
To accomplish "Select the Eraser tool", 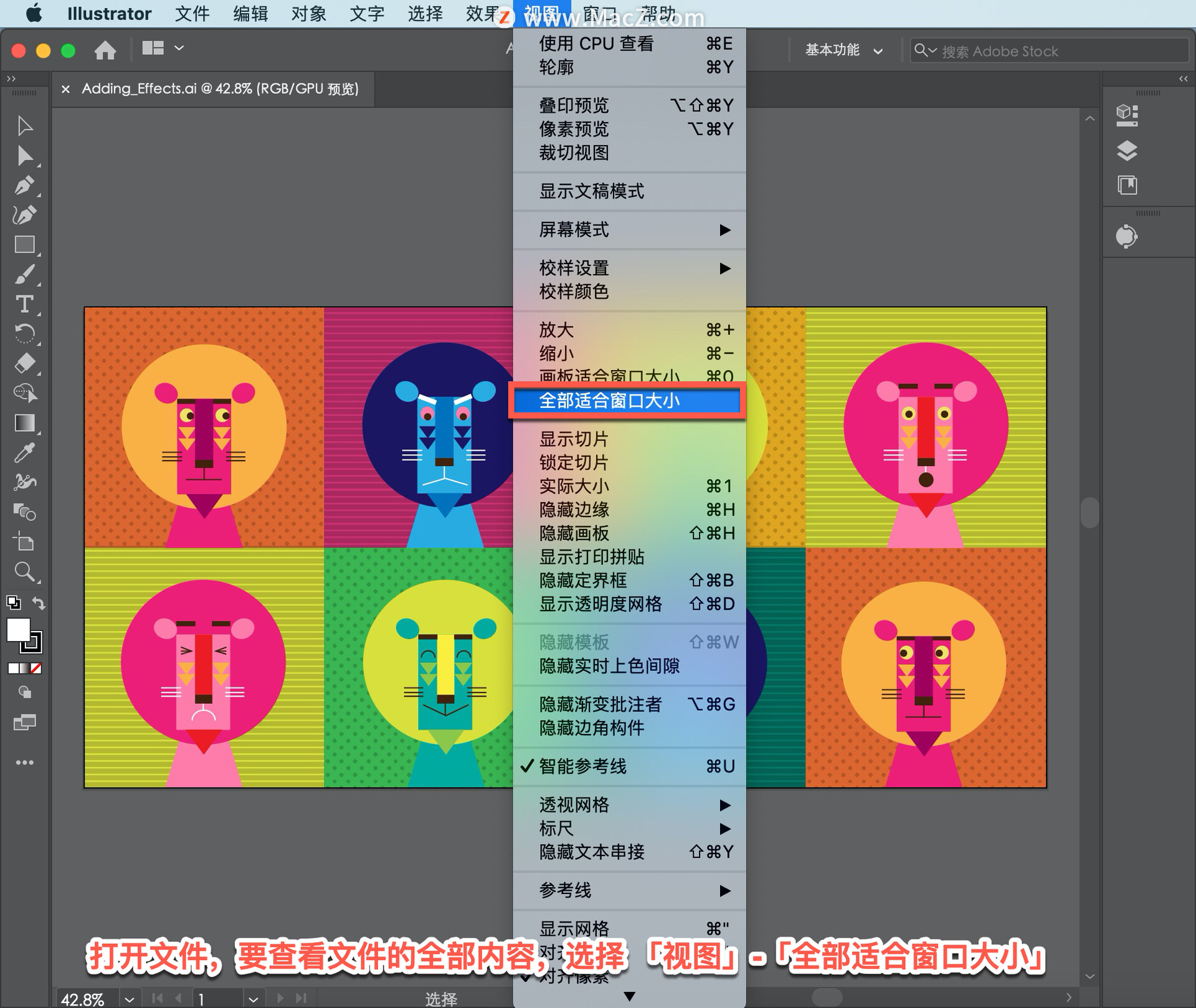I will pyautogui.click(x=24, y=363).
